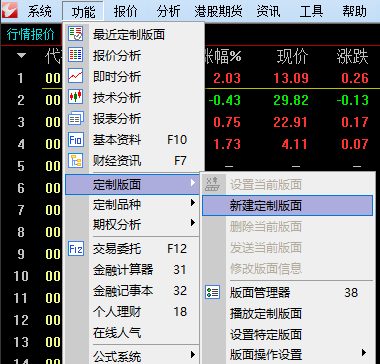Image resolution: width=380 pixels, height=364 pixels.
Task: Click price value 29.82
Action: 291,100
